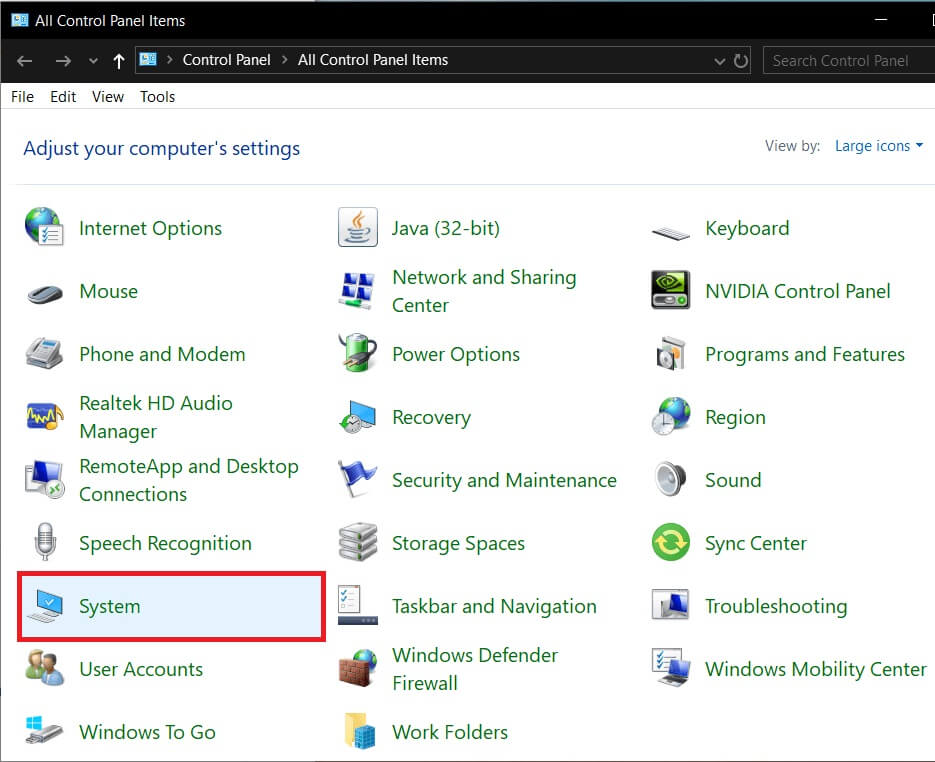Go forward with the Forward arrow
This screenshot has height=762, width=935.
click(63, 60)
